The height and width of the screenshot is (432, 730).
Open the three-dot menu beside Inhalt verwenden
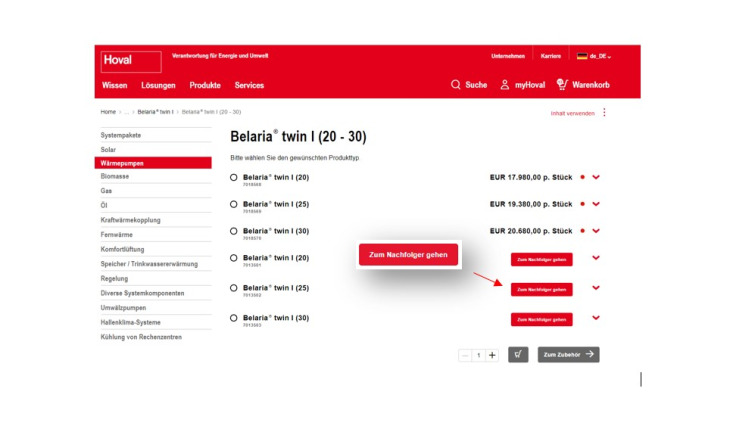tap(604, 113)
